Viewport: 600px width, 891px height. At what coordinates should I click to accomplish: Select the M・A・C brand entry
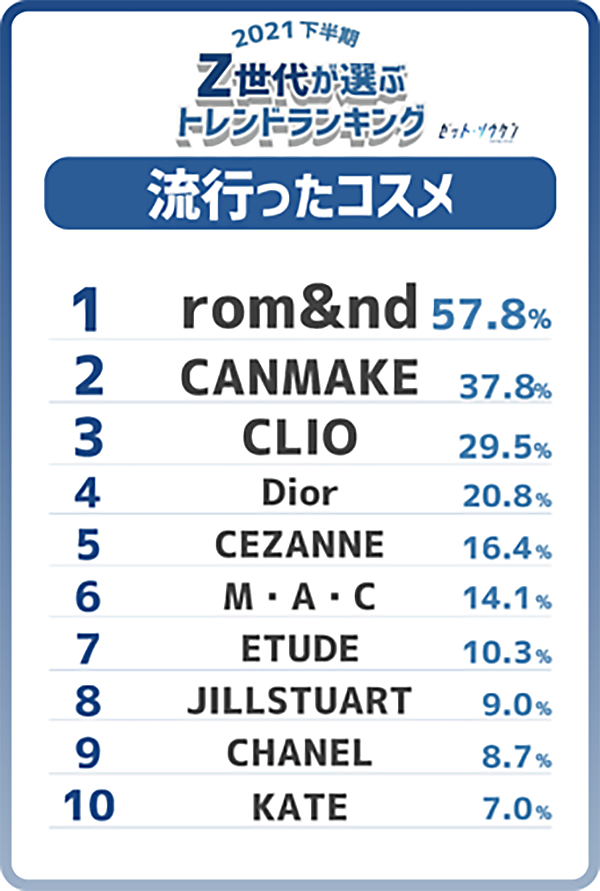pyautogui.click(x=299, y=598)
